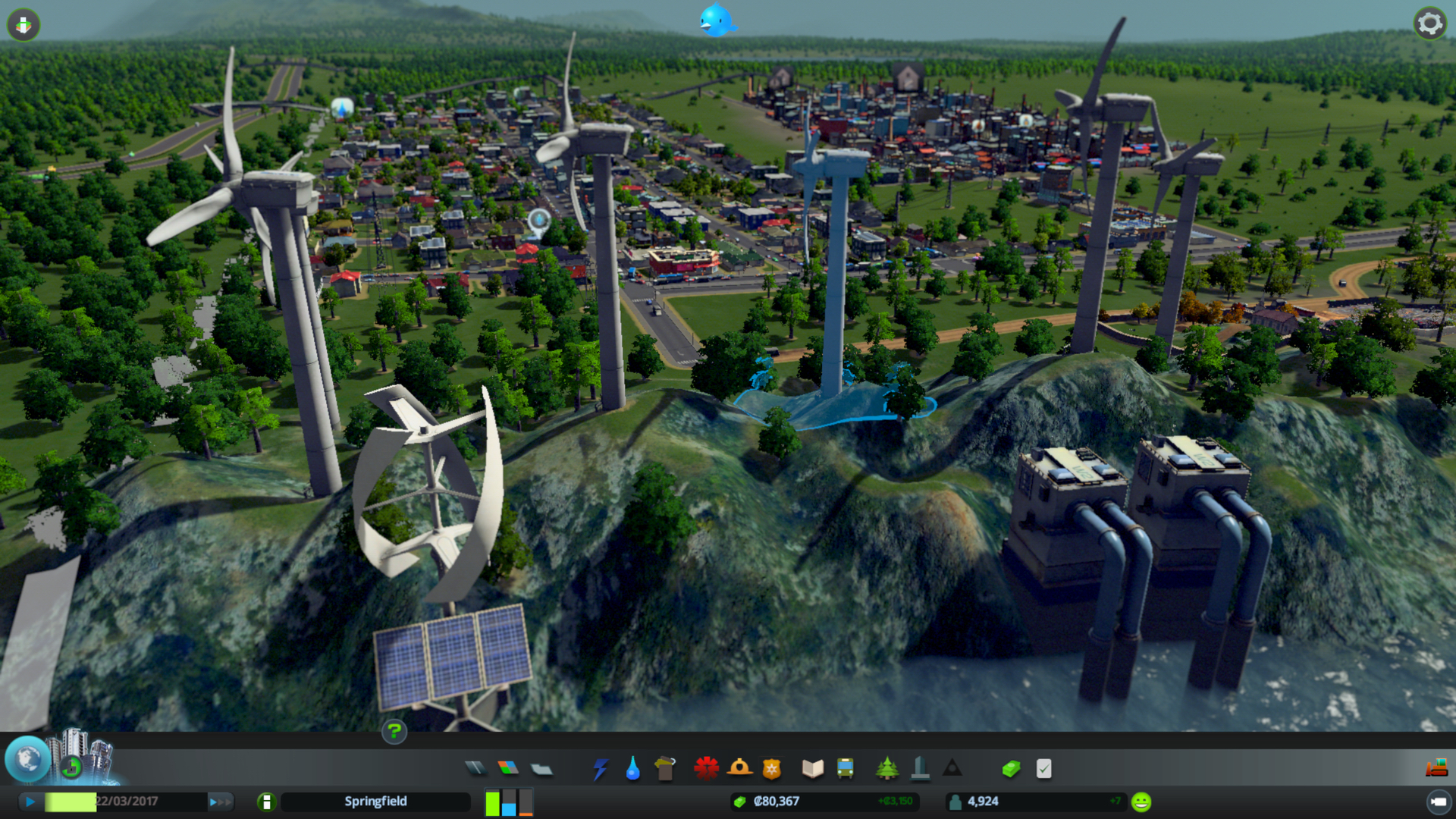Image resolution: width=1456 pixels, height=819 pixels.
Task: Toggle play/pause simulation
Action: [x=30, y=802]
